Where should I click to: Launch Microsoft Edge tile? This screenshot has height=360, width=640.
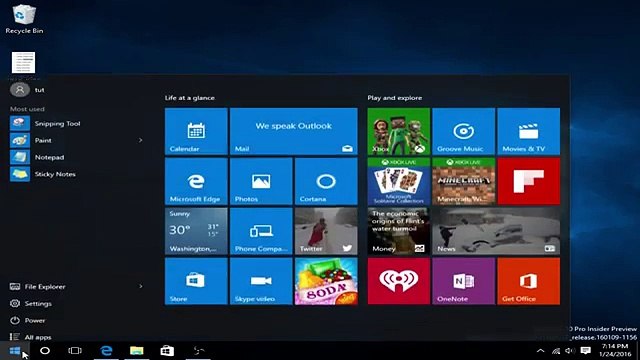pyautogui.click(x=196, y=181)
